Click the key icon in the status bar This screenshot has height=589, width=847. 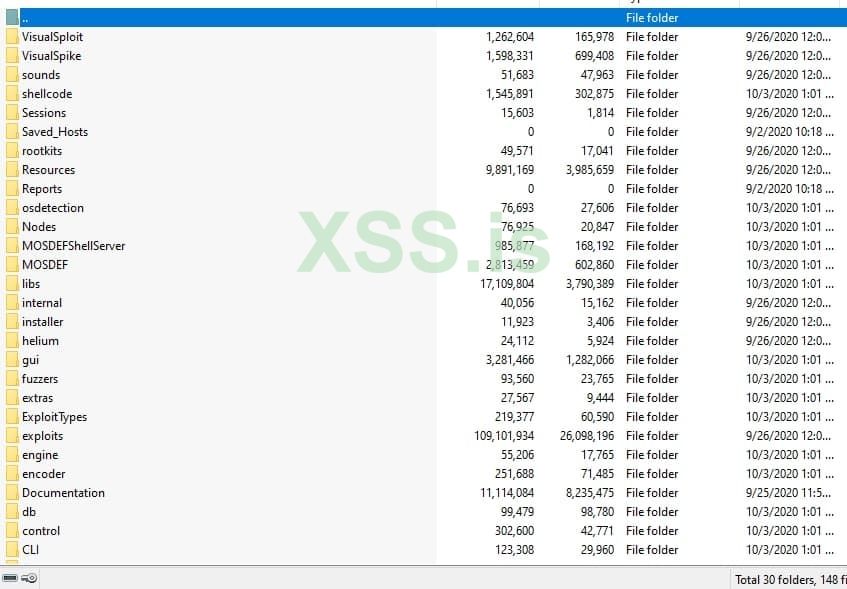pyautogui.click(x=30, y=578)
